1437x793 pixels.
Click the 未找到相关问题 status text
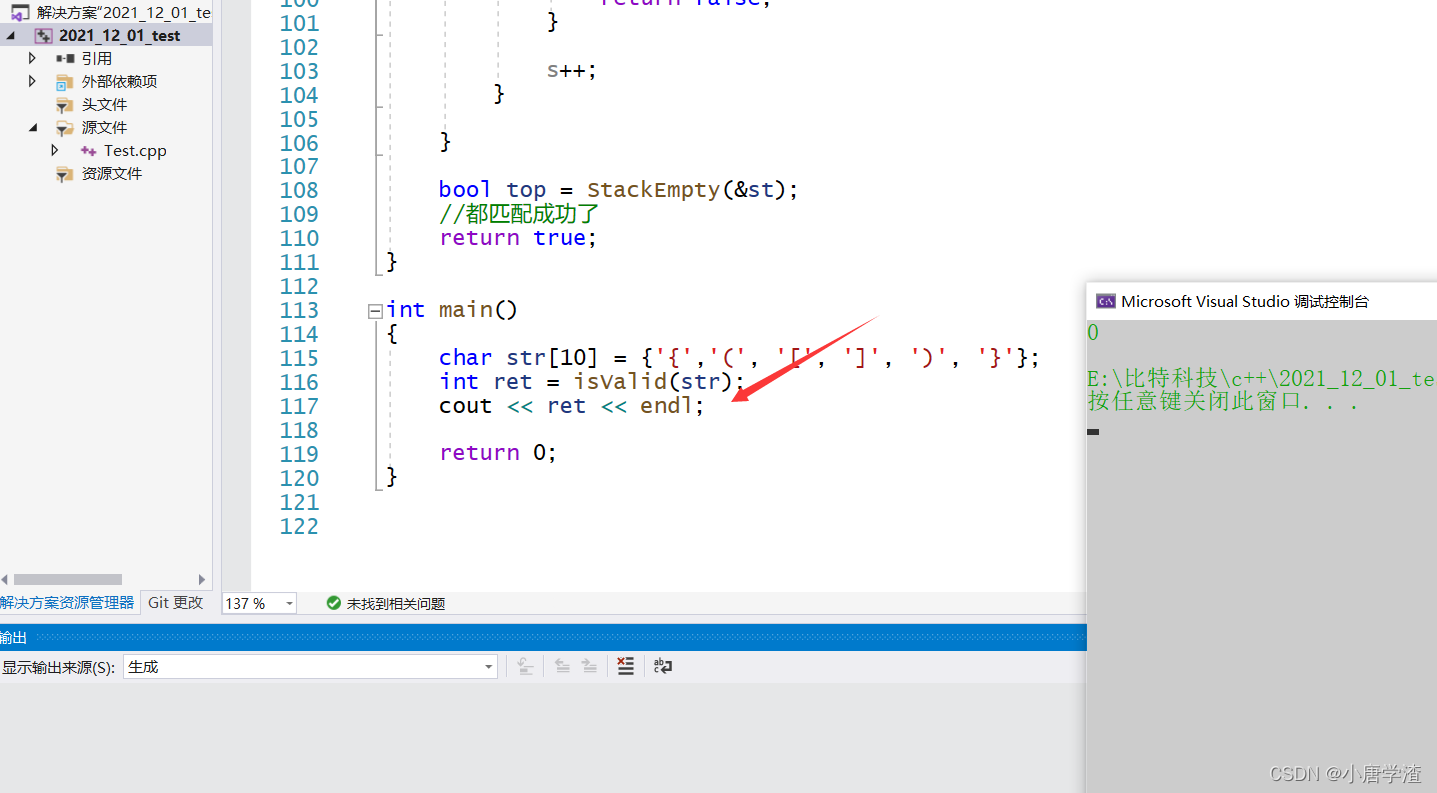coord(396,604)
